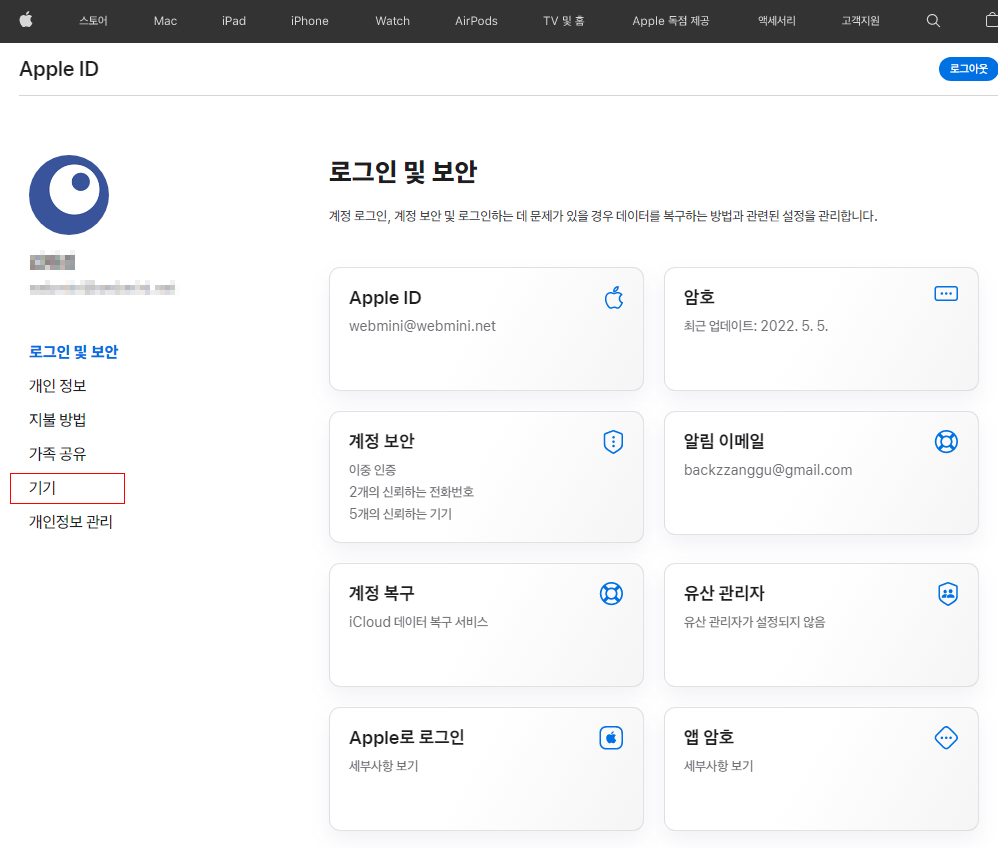Select 가족 공유 in the sidebar
This screenshot has width=998, height=848.
(57, 454)
